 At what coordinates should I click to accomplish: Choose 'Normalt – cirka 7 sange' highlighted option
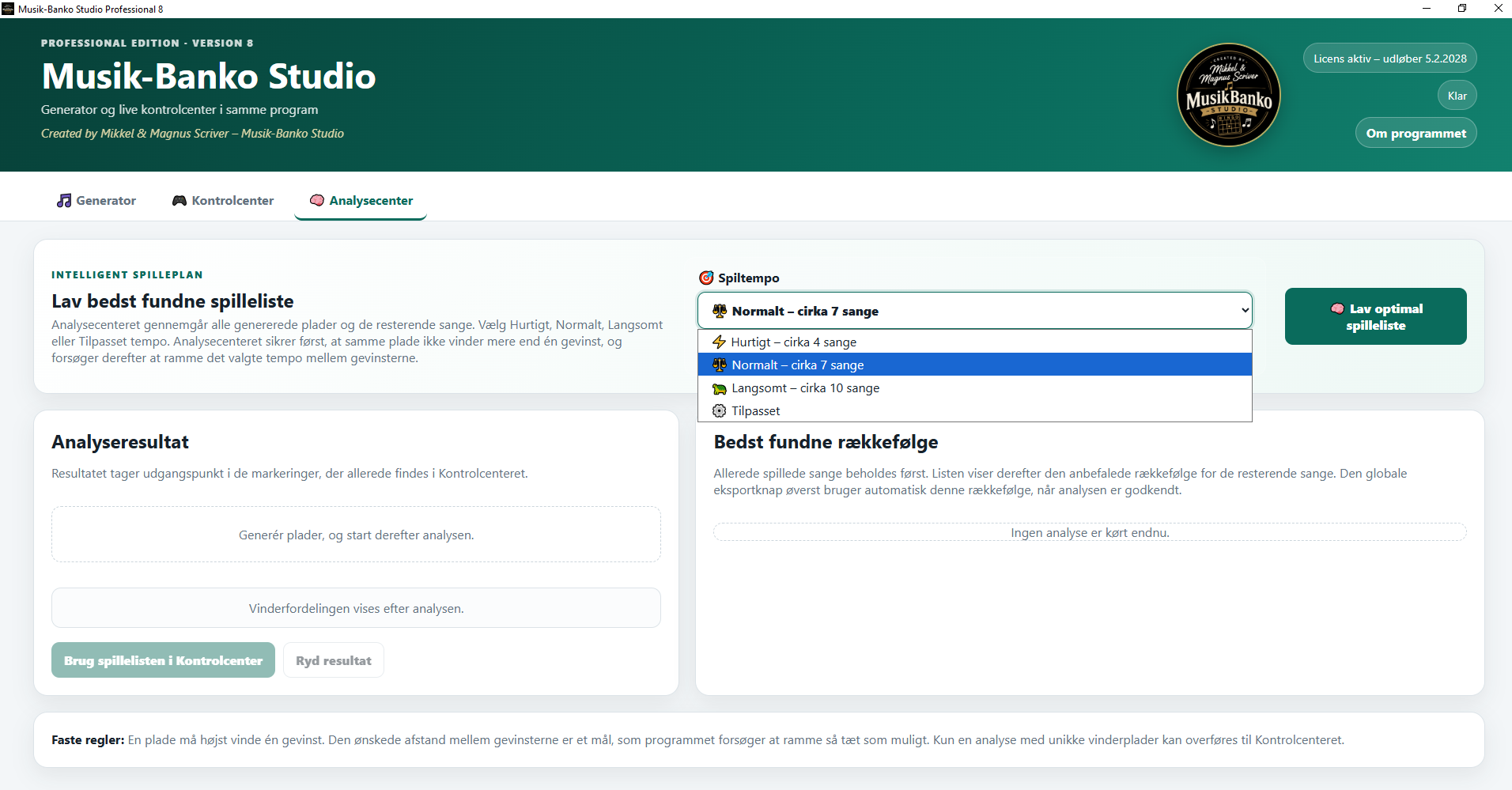point(975,365)
